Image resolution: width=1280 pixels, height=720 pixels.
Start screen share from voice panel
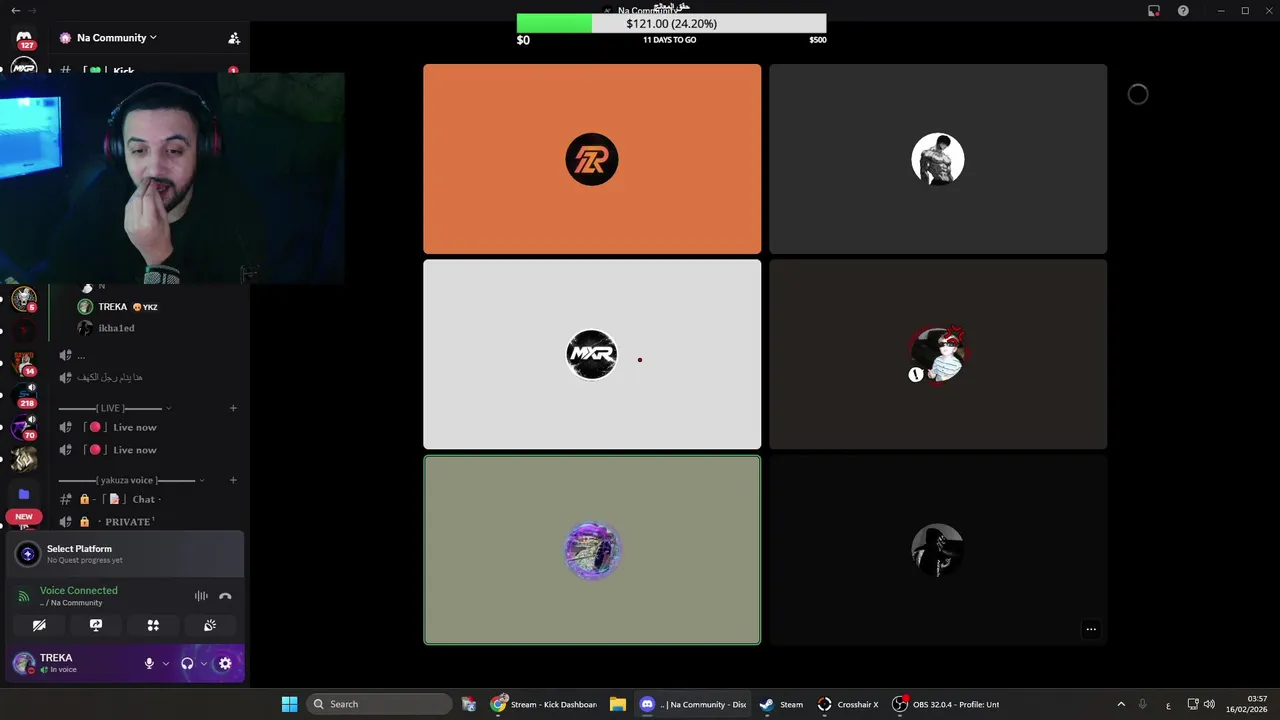tap(96, 625)
